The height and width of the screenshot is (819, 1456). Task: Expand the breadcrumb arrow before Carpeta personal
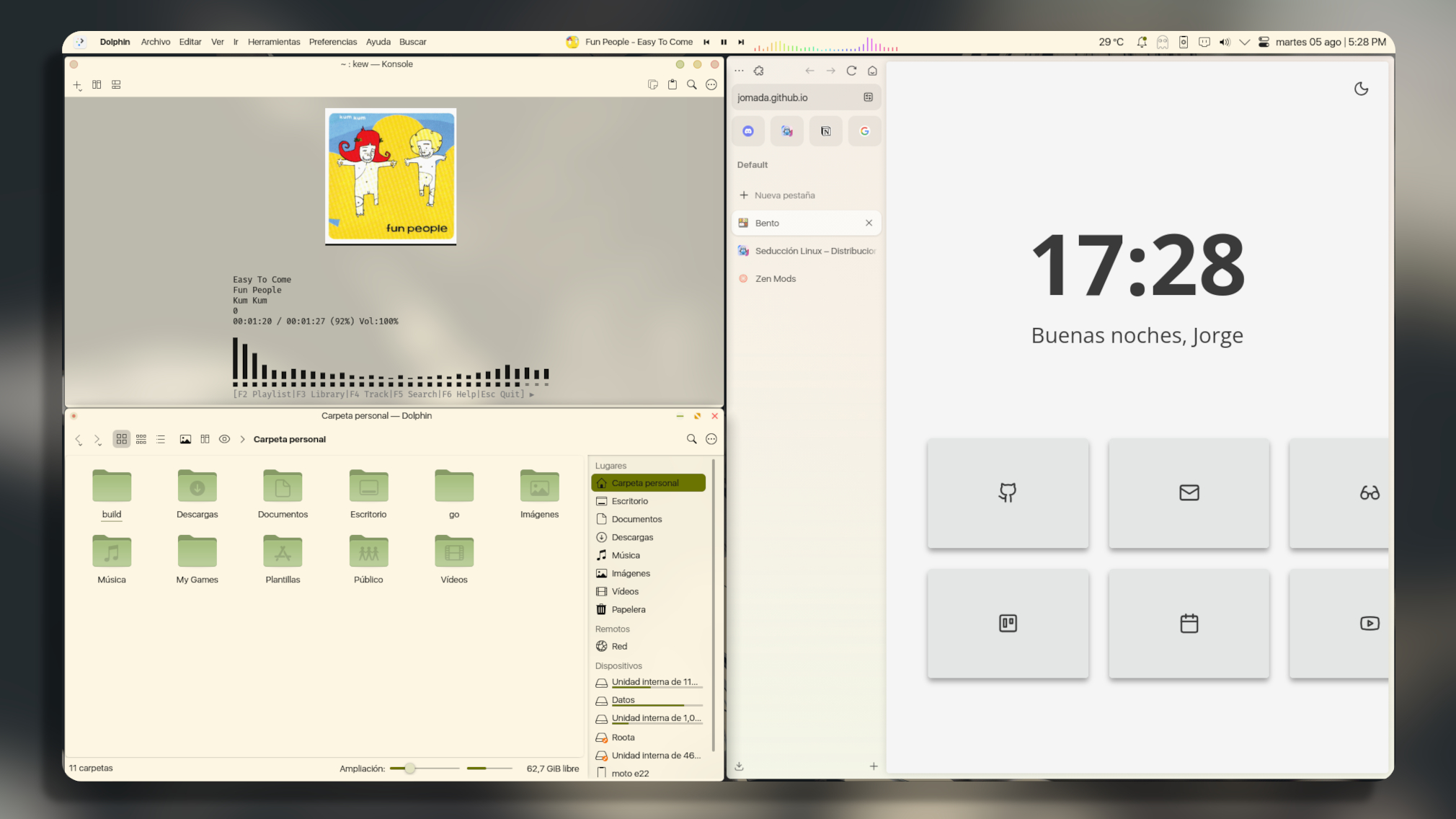[243, 439]
